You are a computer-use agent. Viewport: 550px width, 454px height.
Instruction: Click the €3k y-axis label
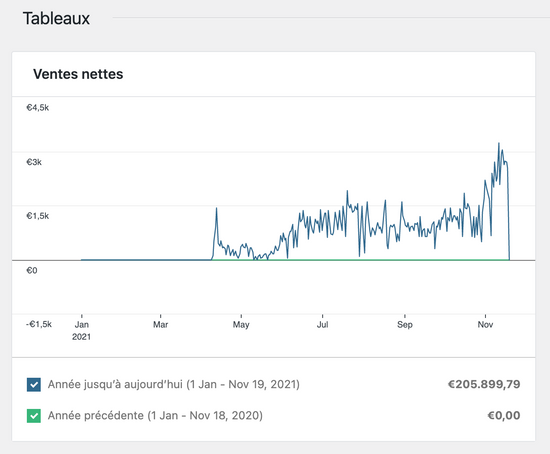[x=34, y=162]
